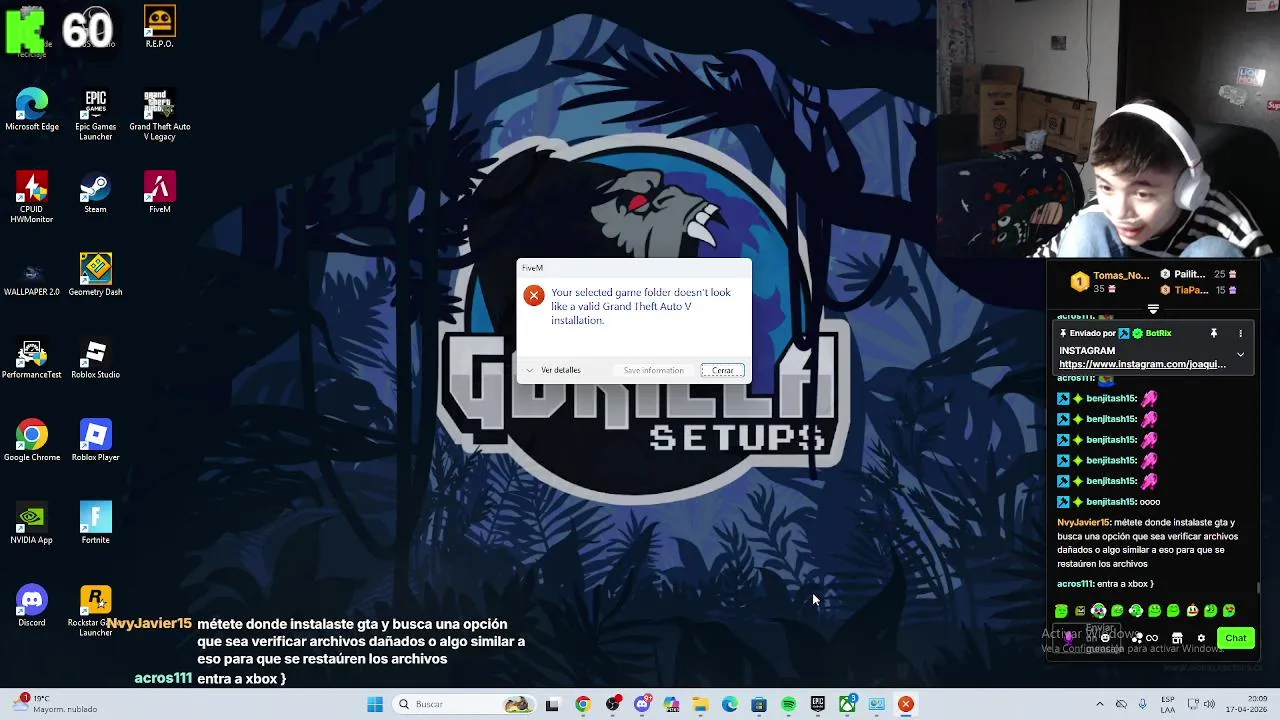Image resolution: width=1280 pixels, height=720 pixels.
Task: Open File Explorer from the taskbar
Action: coord(700,704)
